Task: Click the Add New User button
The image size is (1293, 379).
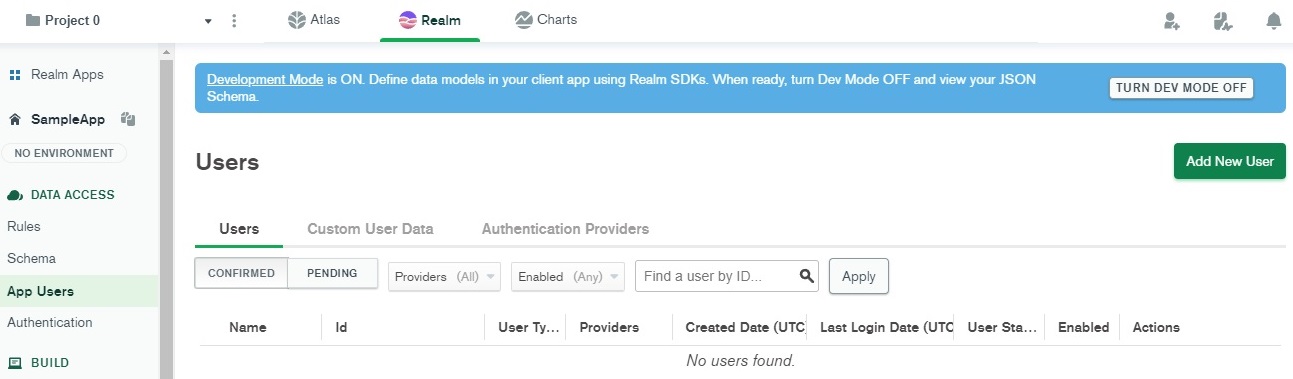Action: click(1229, 161)
